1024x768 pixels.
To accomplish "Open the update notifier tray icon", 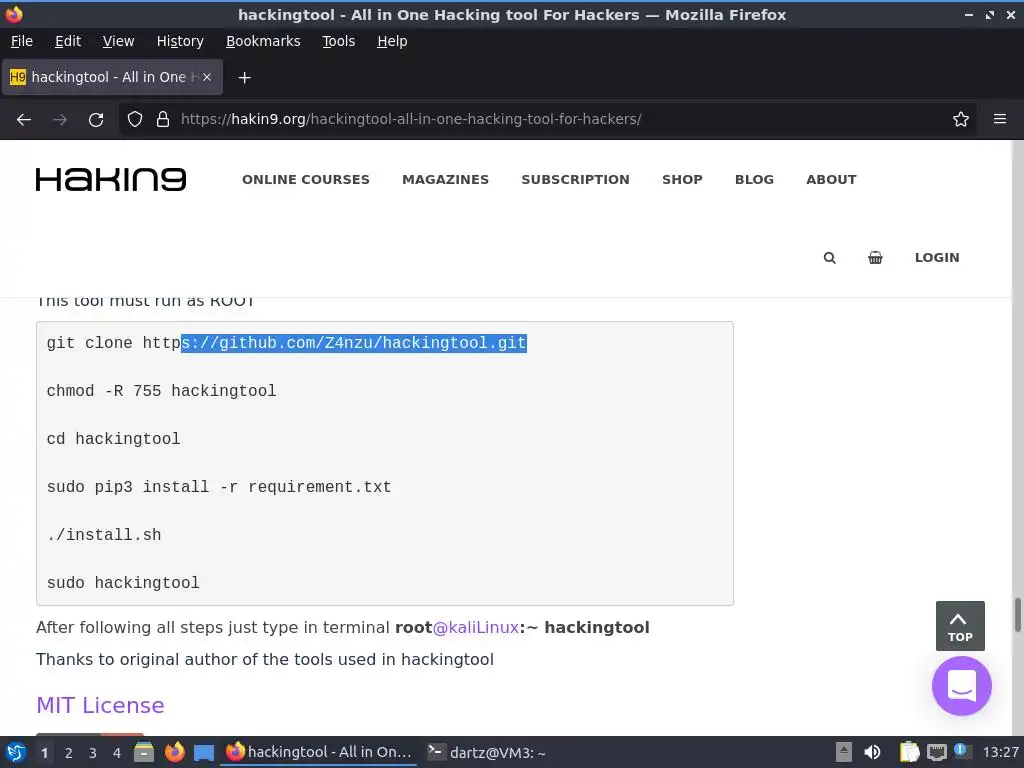I will coord(963,751).
